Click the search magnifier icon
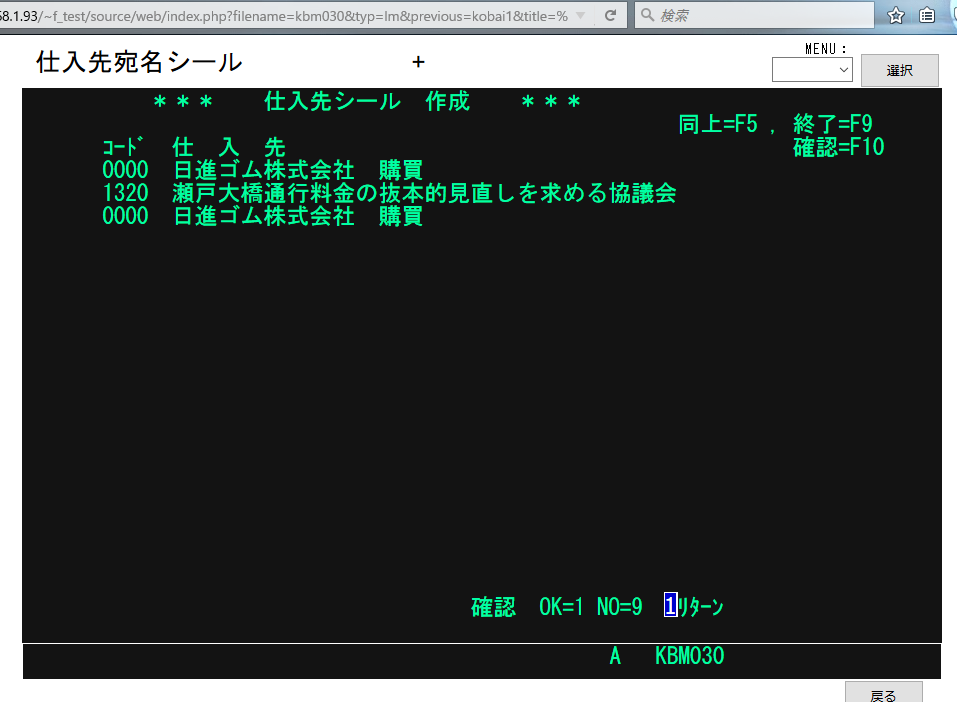957x702 pixels. pyautogui.click(x=648, y=15)
